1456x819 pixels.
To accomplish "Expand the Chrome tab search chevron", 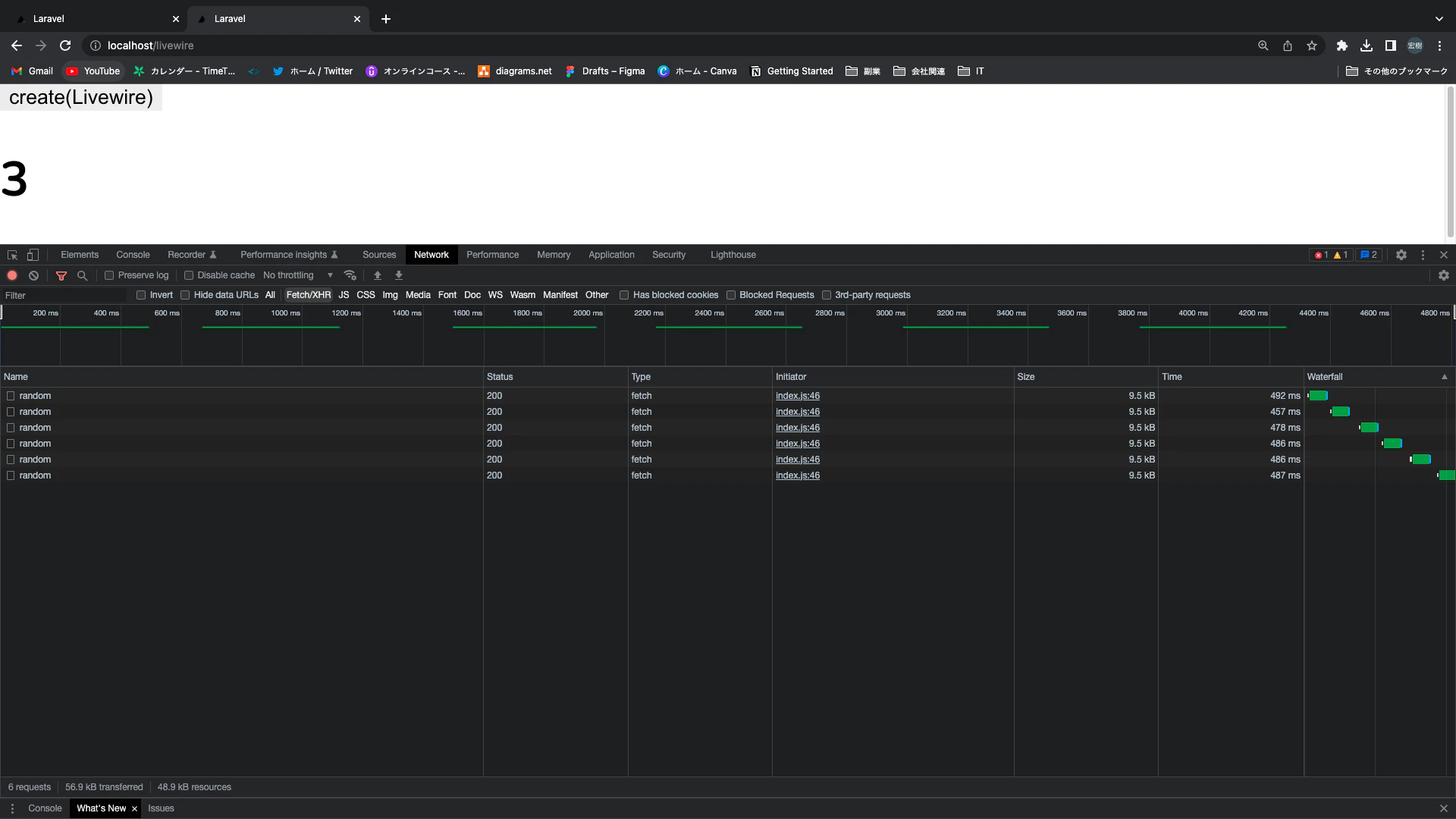I will [1439, 18].
